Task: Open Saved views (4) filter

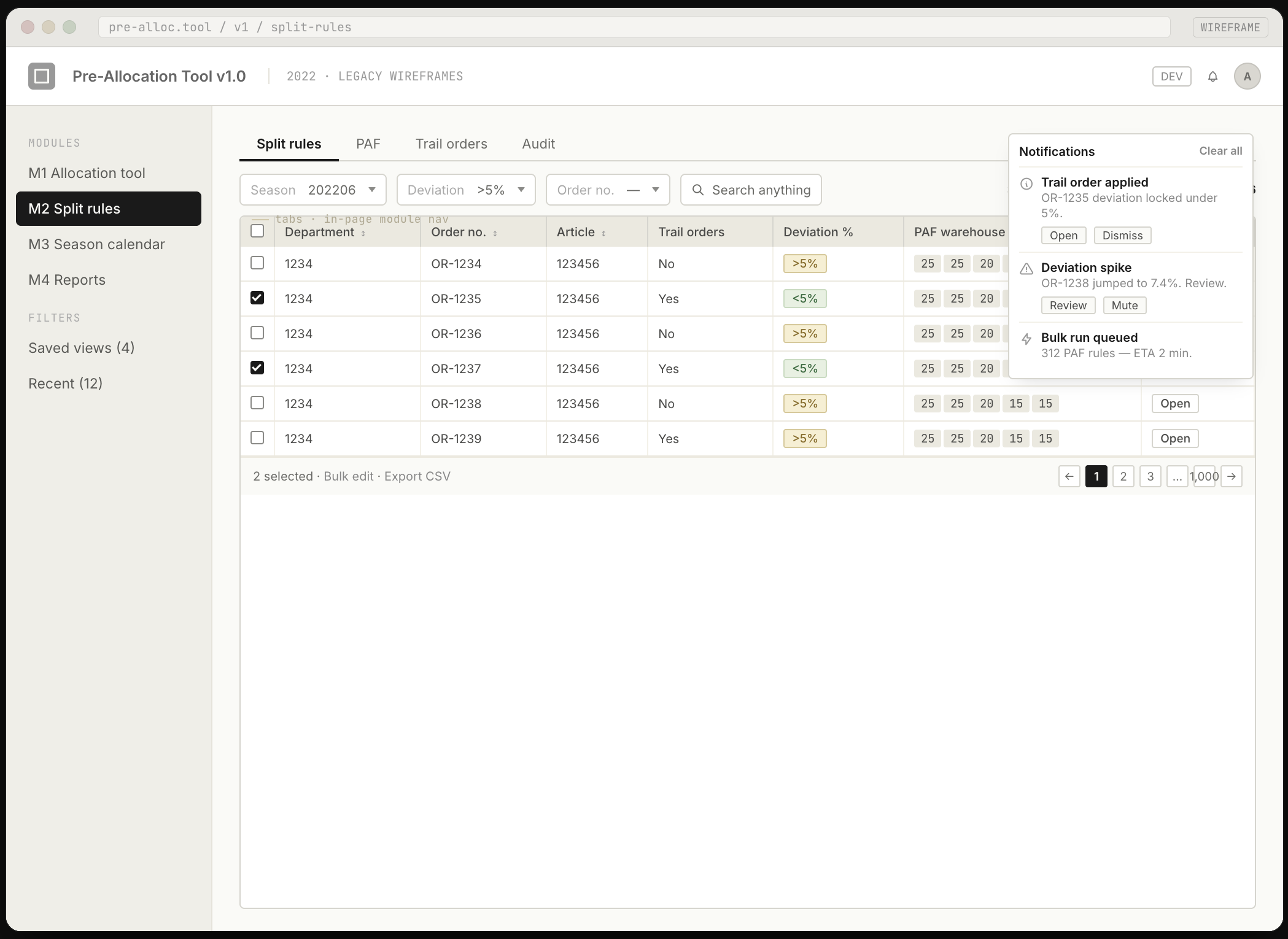Action: [x=109, y=348]
